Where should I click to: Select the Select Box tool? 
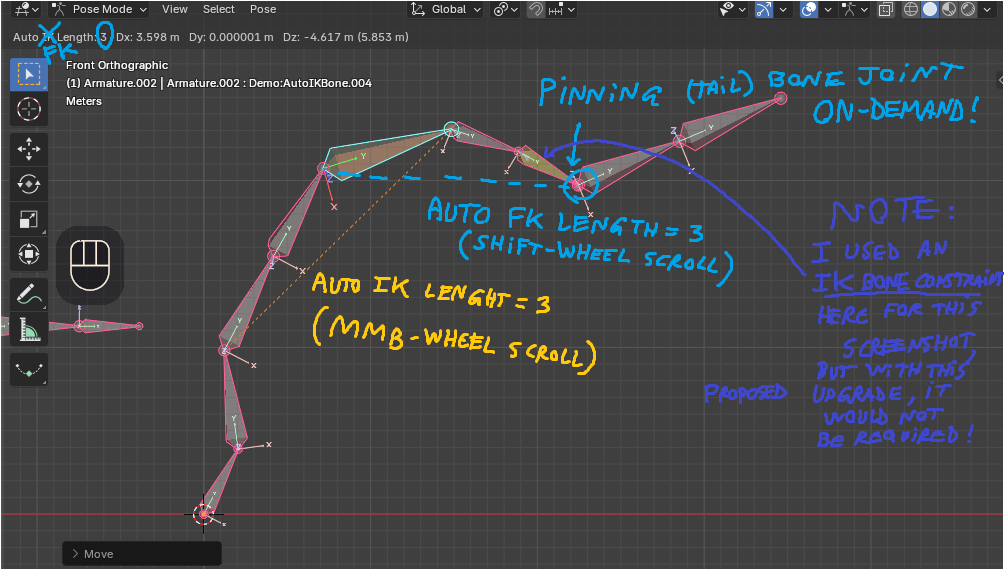click(x=29, y=75)
